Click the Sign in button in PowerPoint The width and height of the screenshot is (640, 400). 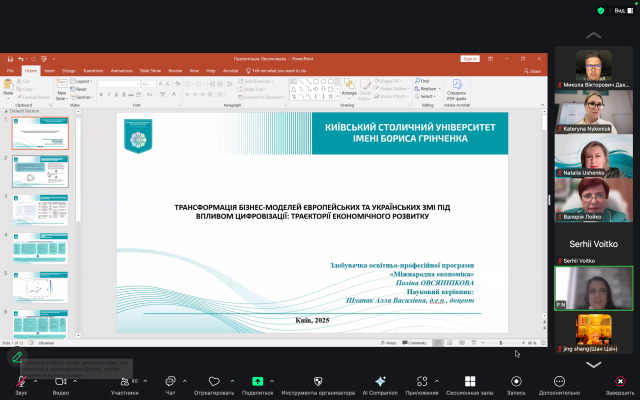[x=469, y=59]
